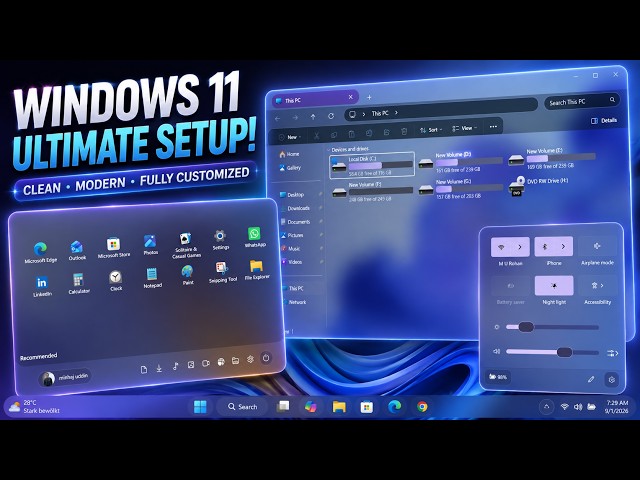The image size is (640, 480).
Task: Open user profile mishaj uddin
Action: (64, 378)
